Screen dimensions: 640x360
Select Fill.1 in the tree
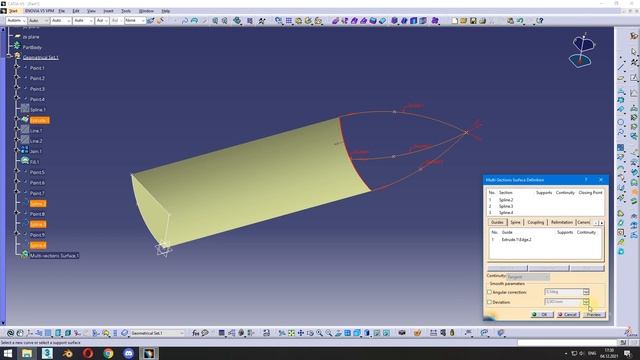34,162
